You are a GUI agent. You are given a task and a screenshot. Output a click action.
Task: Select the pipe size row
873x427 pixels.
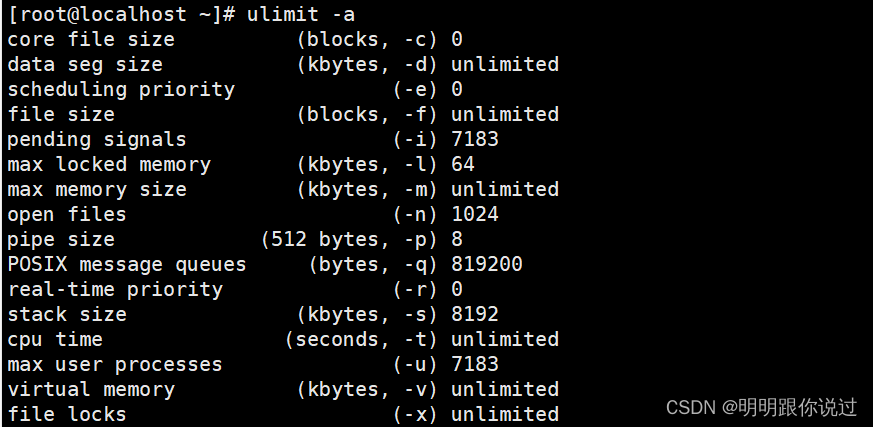(x=235, y=239)
